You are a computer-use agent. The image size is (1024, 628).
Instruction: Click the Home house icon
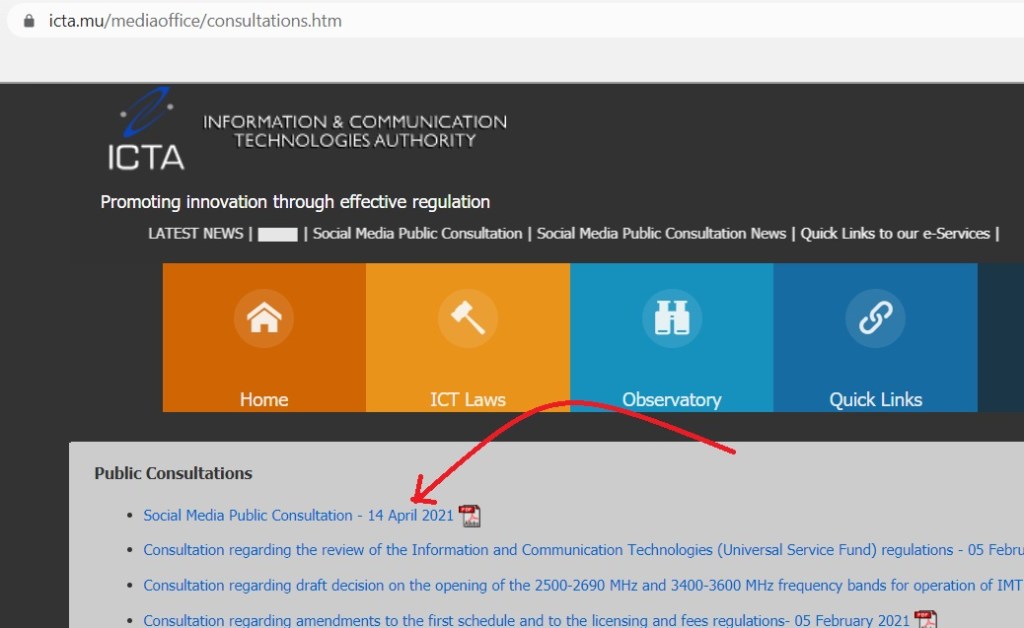pos(264,319)
